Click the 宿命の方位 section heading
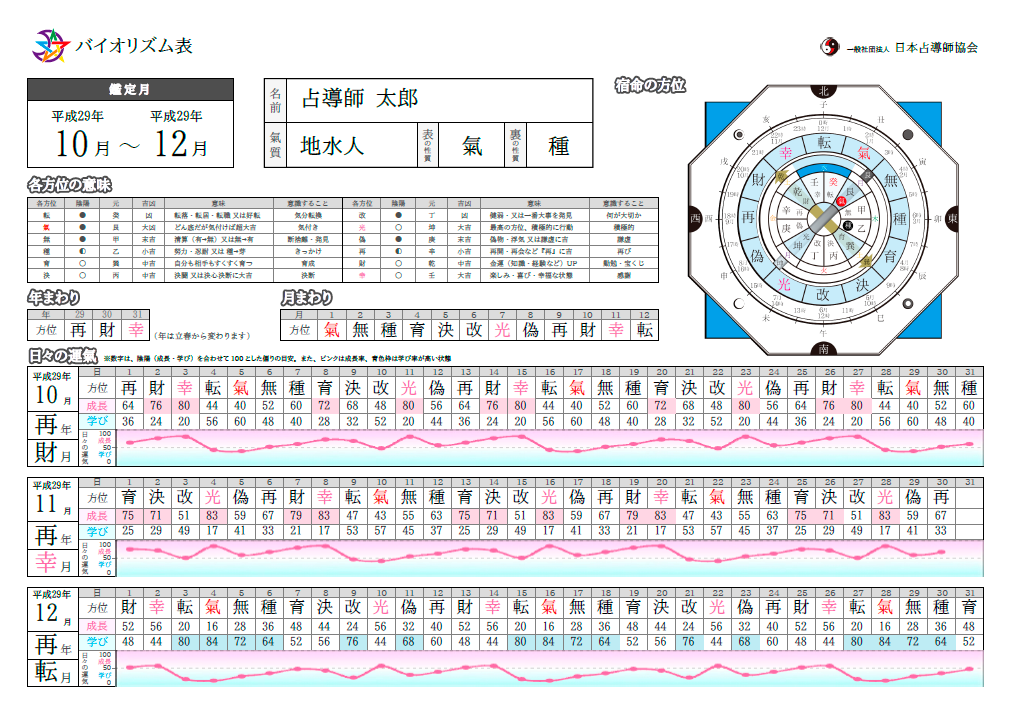Image resolution: width=1011 pixels, height=713 pixels. coord(650,87)
